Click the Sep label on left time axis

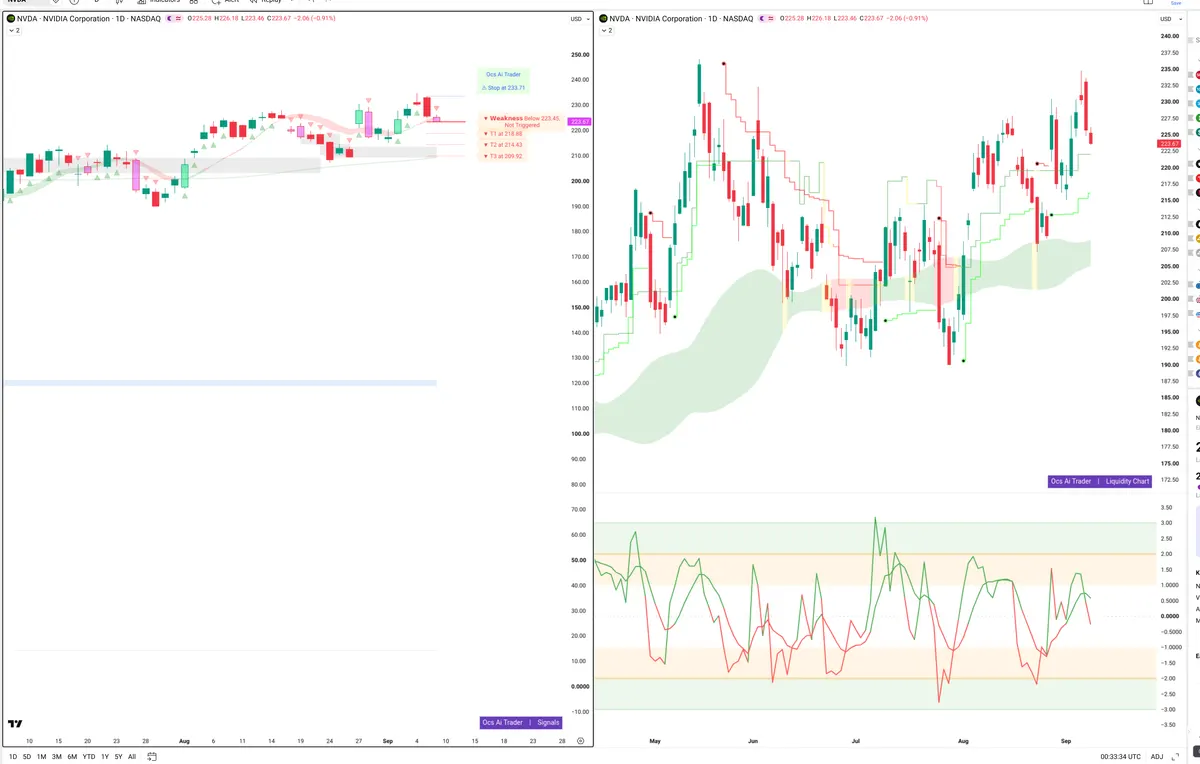[389, 741]
